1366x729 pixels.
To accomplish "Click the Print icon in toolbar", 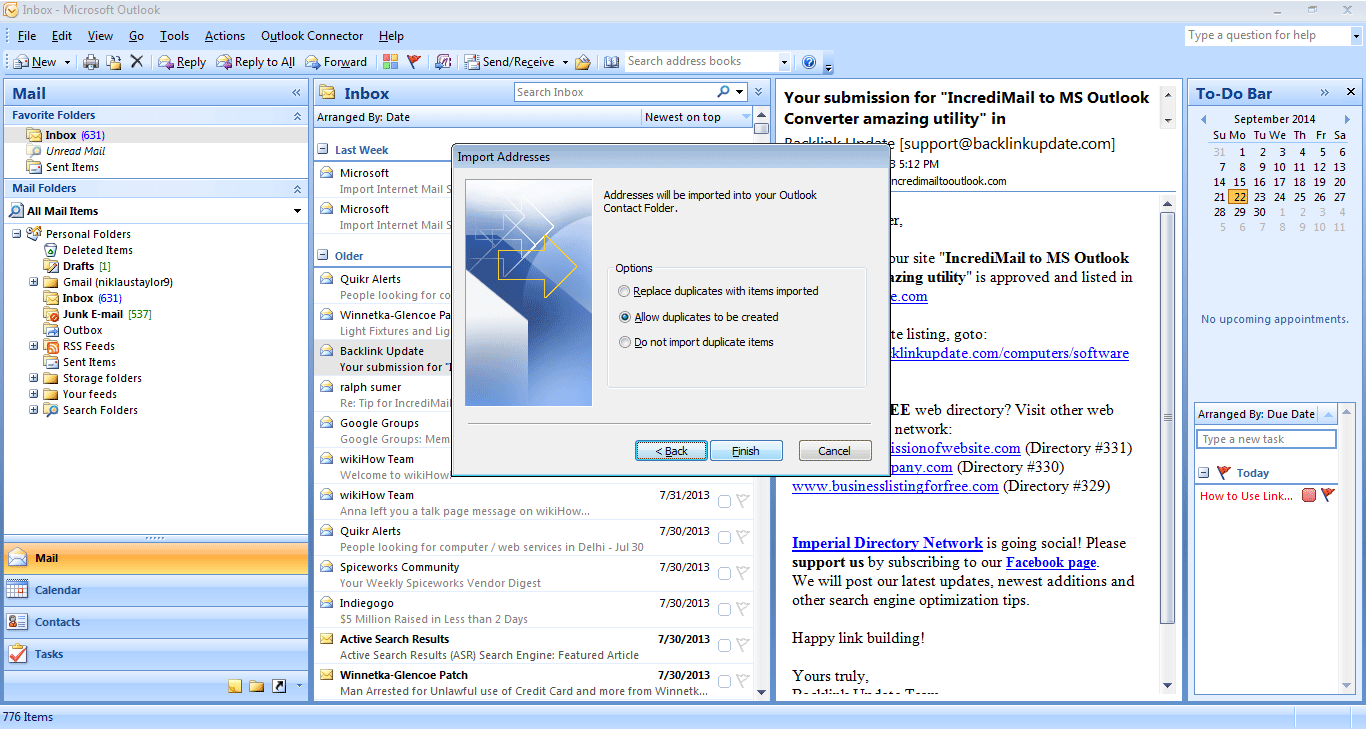I will coord(91,62).
